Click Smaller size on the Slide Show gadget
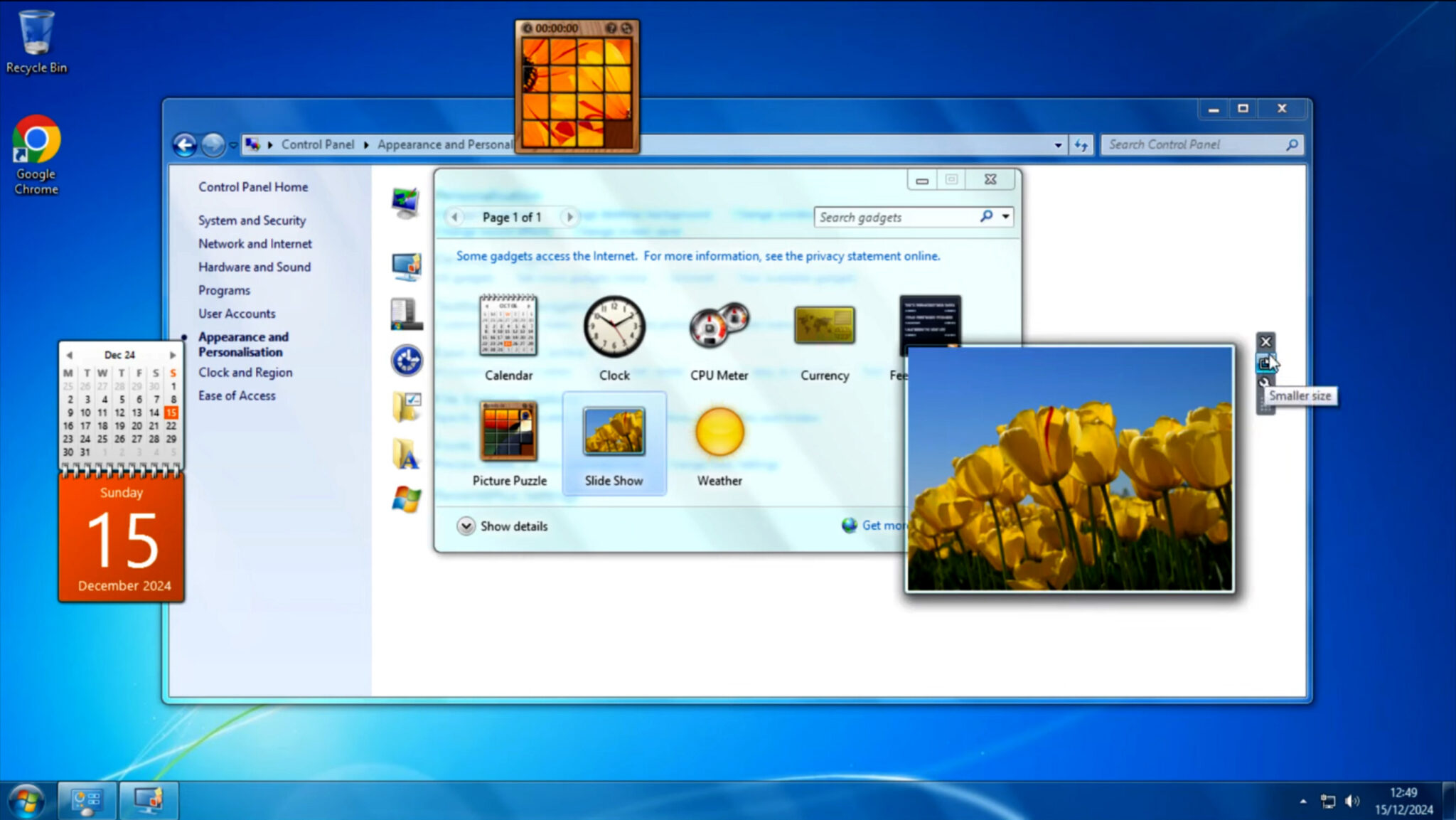The image size is (1456, 820). (x=1266, y=363)
